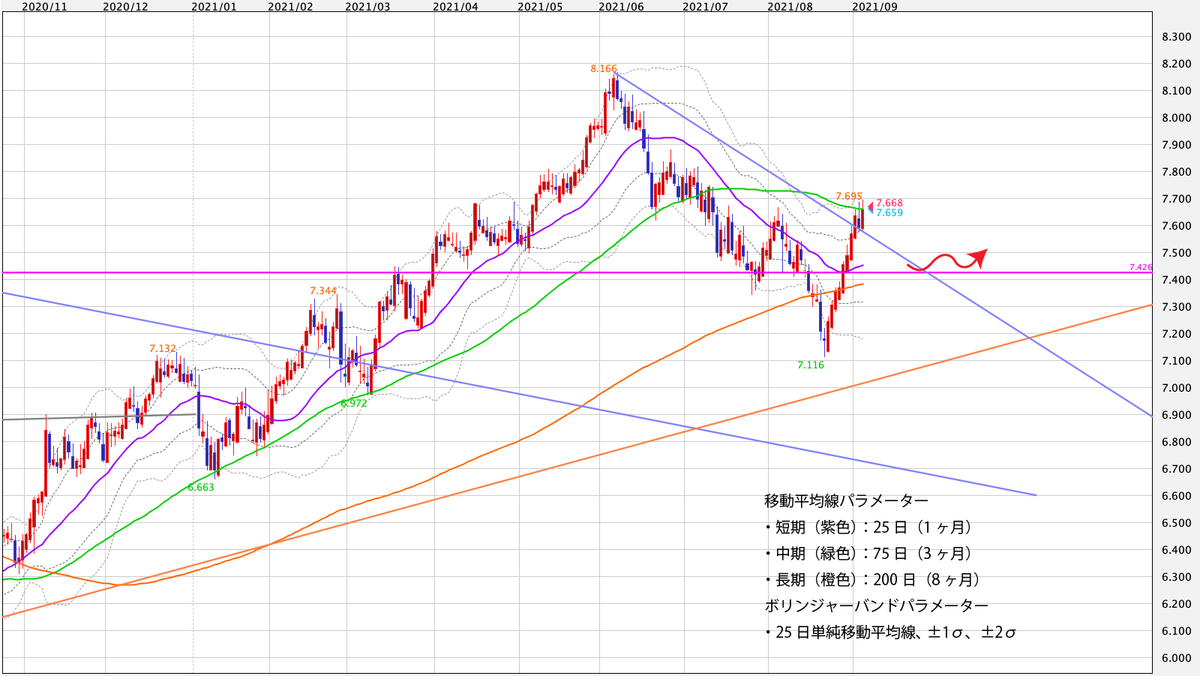Select the 2020/12 date label
This screenshot has width=1200, height=676.
click(126, 7)
